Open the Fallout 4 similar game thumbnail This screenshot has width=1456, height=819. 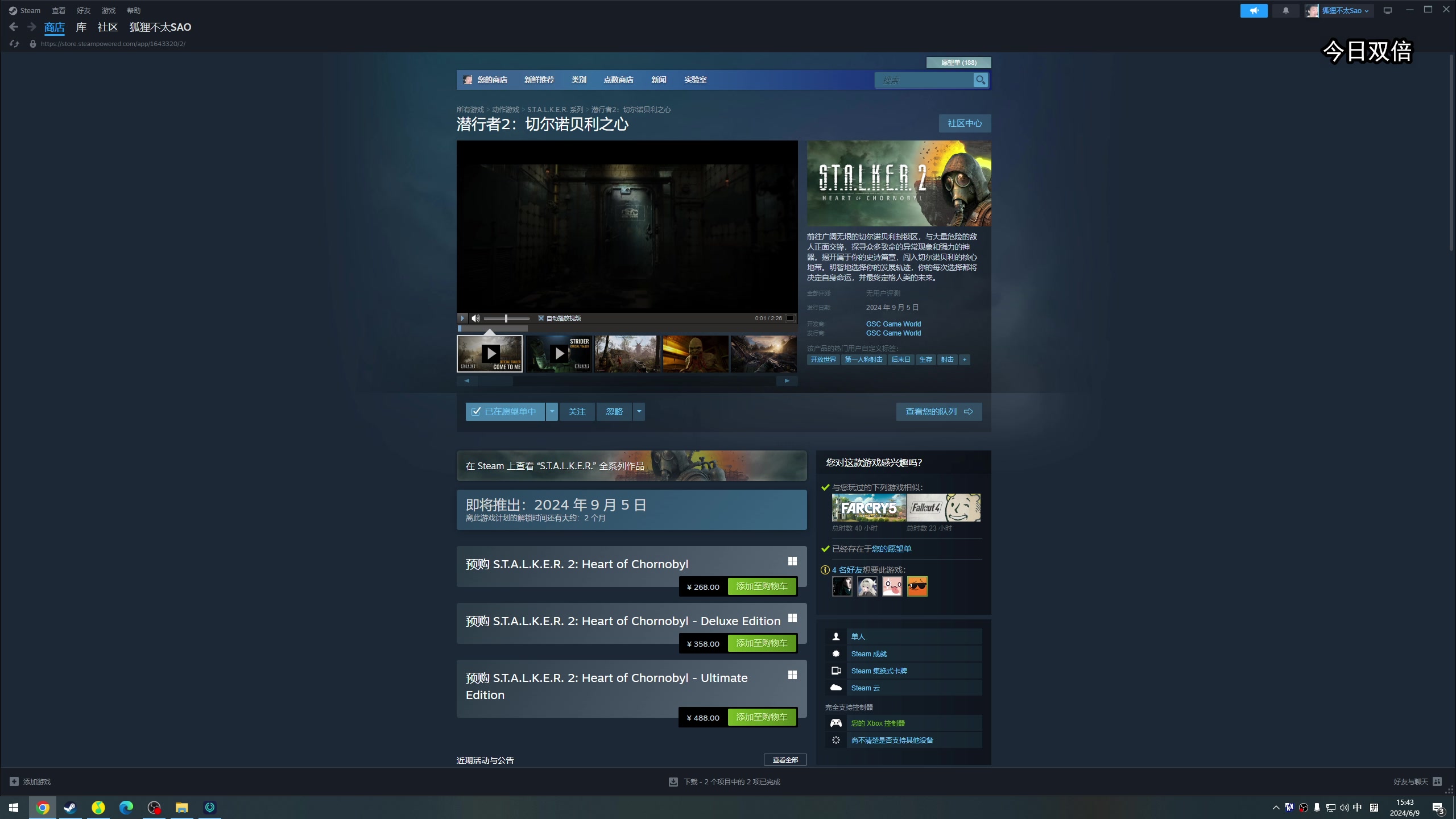click(944, 507)
